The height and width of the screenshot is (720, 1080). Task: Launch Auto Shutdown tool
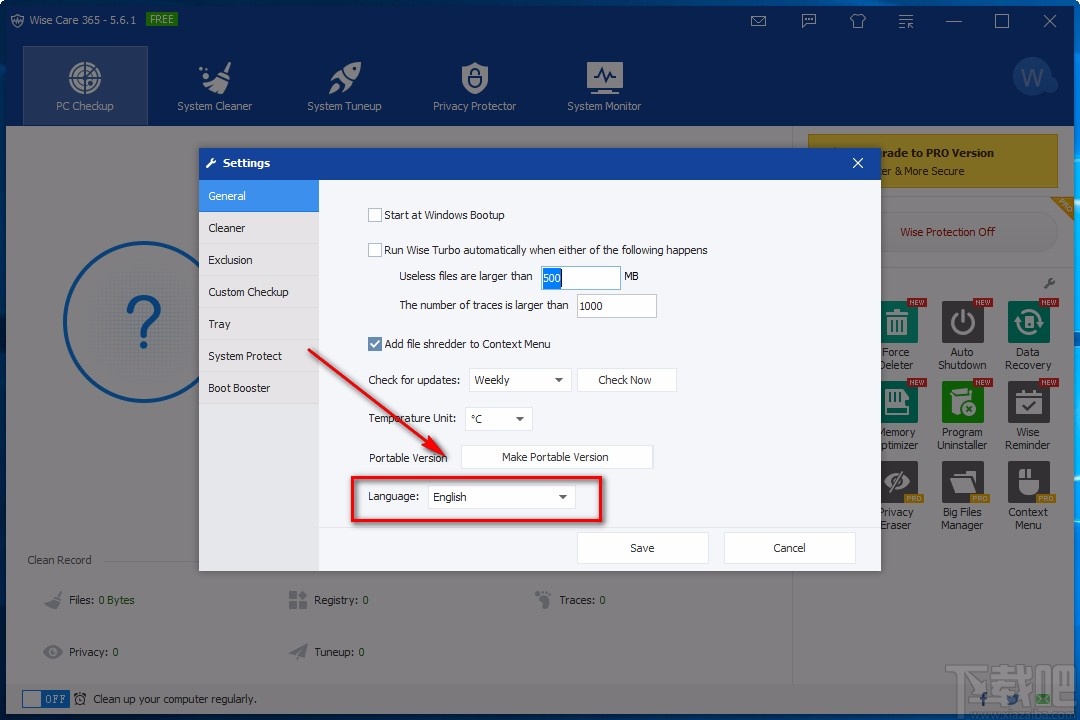962,336
